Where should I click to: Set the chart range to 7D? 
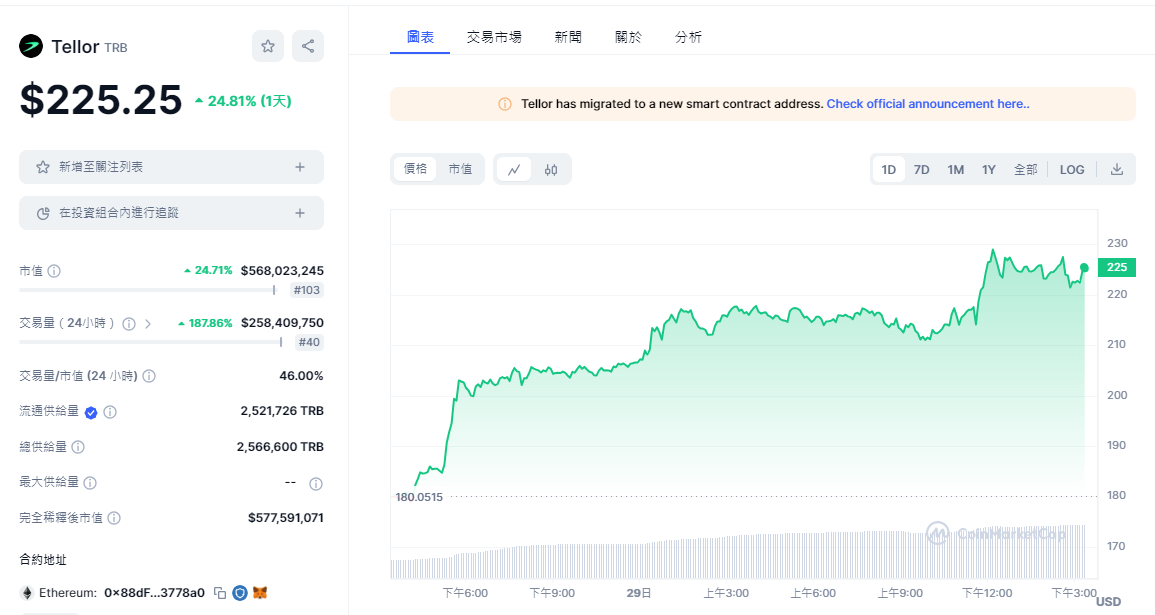coord(921,169)
